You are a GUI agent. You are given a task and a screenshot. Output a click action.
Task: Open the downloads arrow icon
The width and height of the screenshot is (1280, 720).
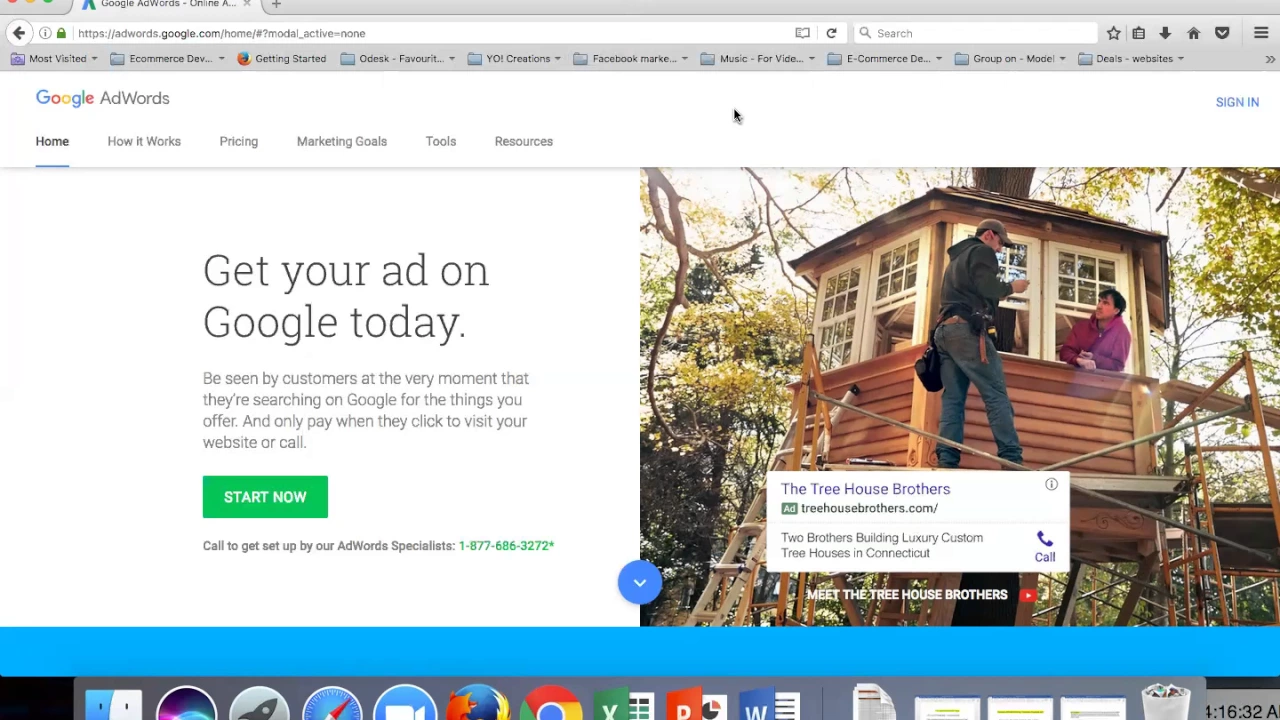click(1165, 33)
